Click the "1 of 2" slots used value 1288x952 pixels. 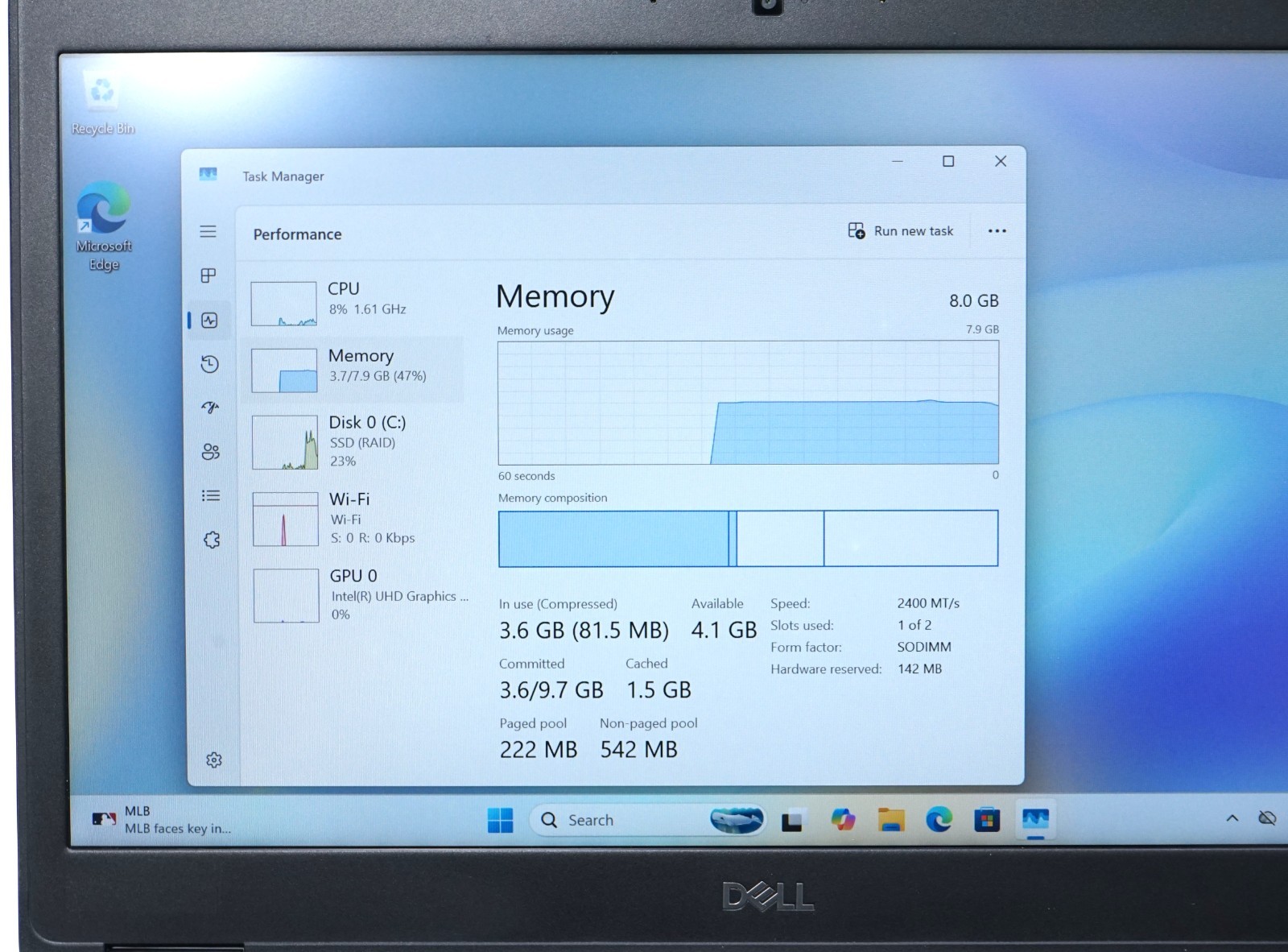(x=914, y=625)
